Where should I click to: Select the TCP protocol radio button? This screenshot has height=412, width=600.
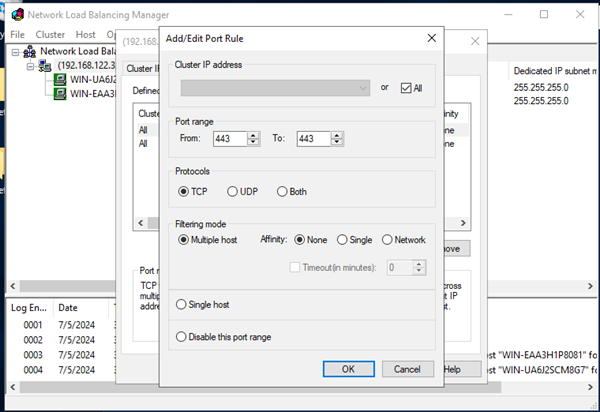tap(184, 191)
